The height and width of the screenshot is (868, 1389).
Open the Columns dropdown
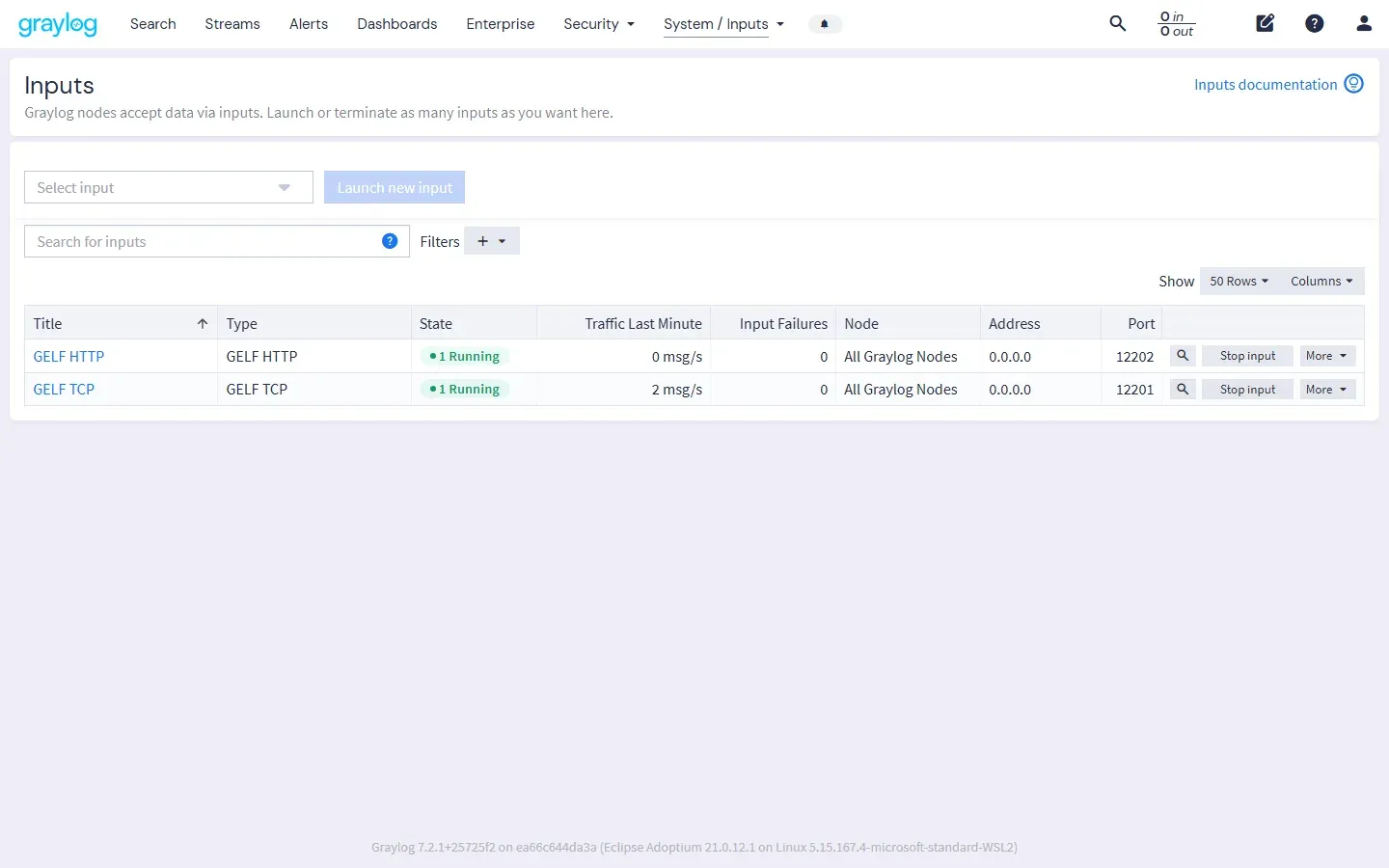tap(1321, 282)
